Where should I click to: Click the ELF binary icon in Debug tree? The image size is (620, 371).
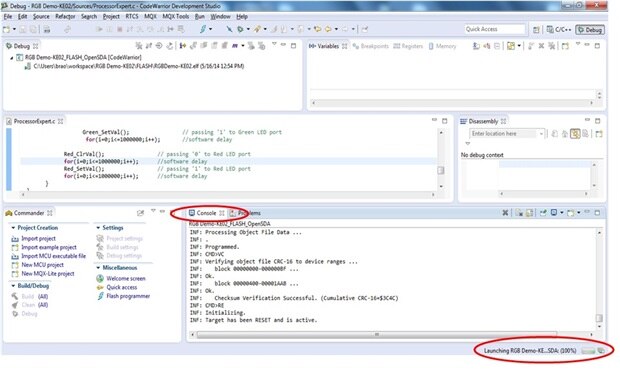coord(27,66)
